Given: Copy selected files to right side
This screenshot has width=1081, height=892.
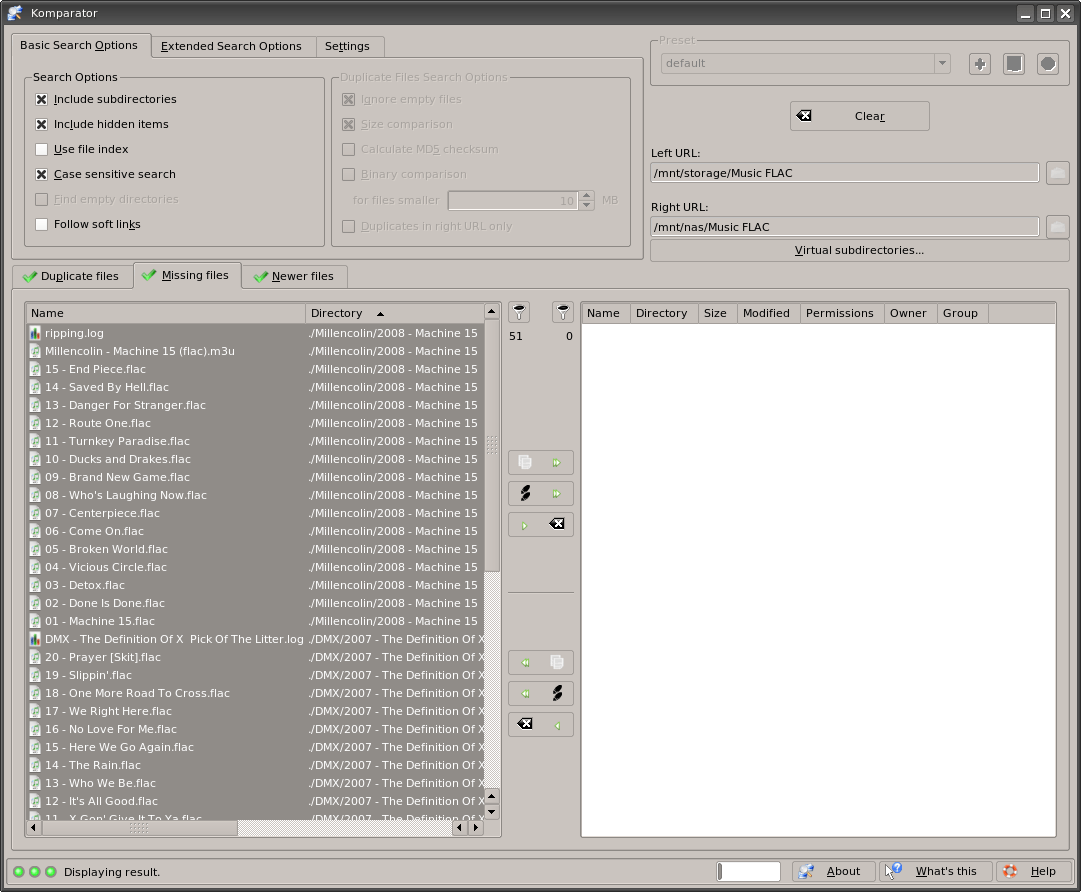Looking at the screenshot, I should click(540, 463).
